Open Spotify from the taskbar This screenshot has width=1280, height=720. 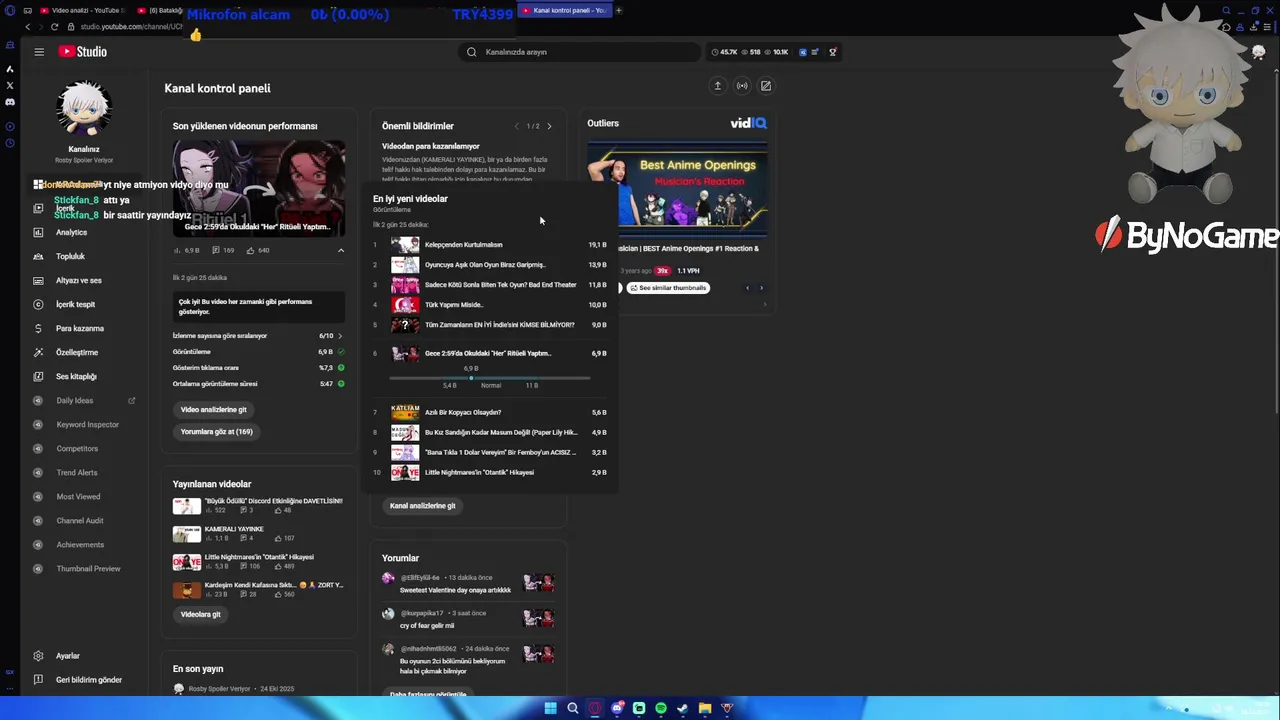(661, 708)
